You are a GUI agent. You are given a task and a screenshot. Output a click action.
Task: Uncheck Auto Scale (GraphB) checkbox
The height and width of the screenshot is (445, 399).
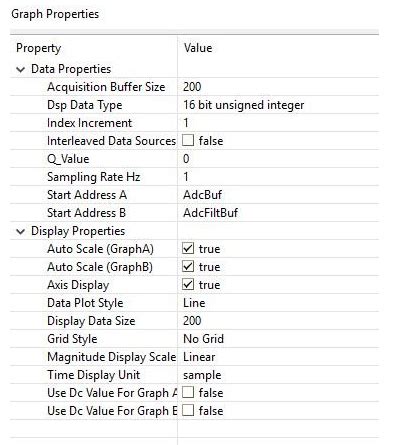tap(188, 267)
